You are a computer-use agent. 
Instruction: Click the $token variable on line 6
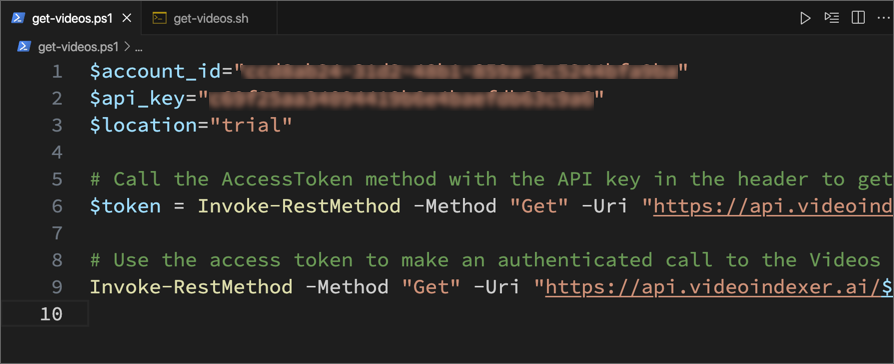[125, 206]
